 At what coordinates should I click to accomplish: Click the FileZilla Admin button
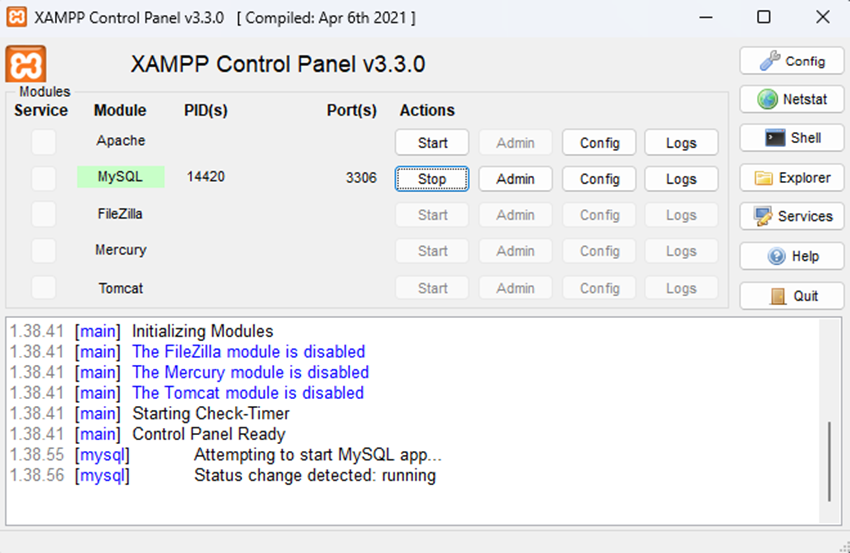(x=516, y=215)
